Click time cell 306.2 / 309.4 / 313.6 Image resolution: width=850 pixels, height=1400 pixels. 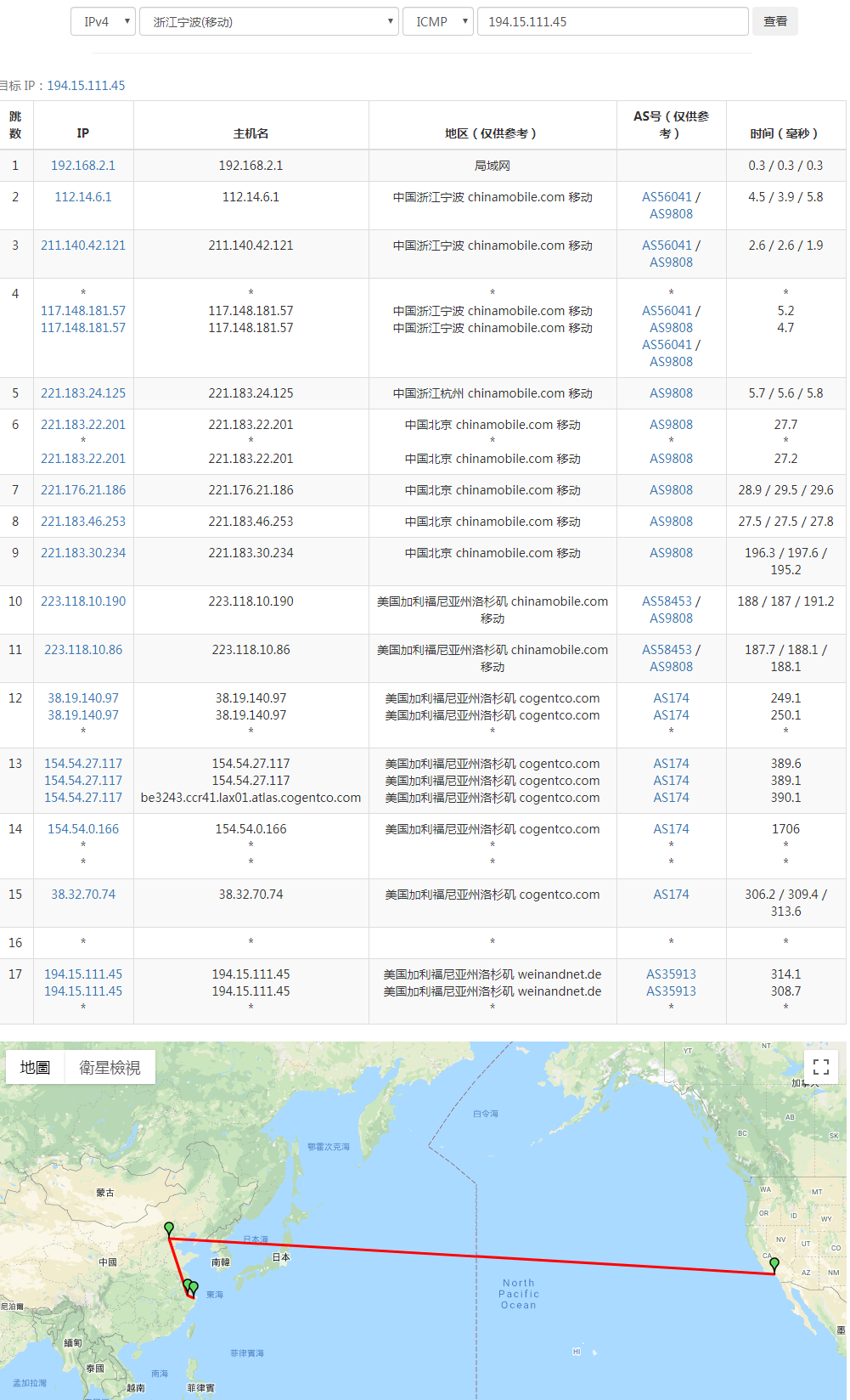(x=785, y=903)
